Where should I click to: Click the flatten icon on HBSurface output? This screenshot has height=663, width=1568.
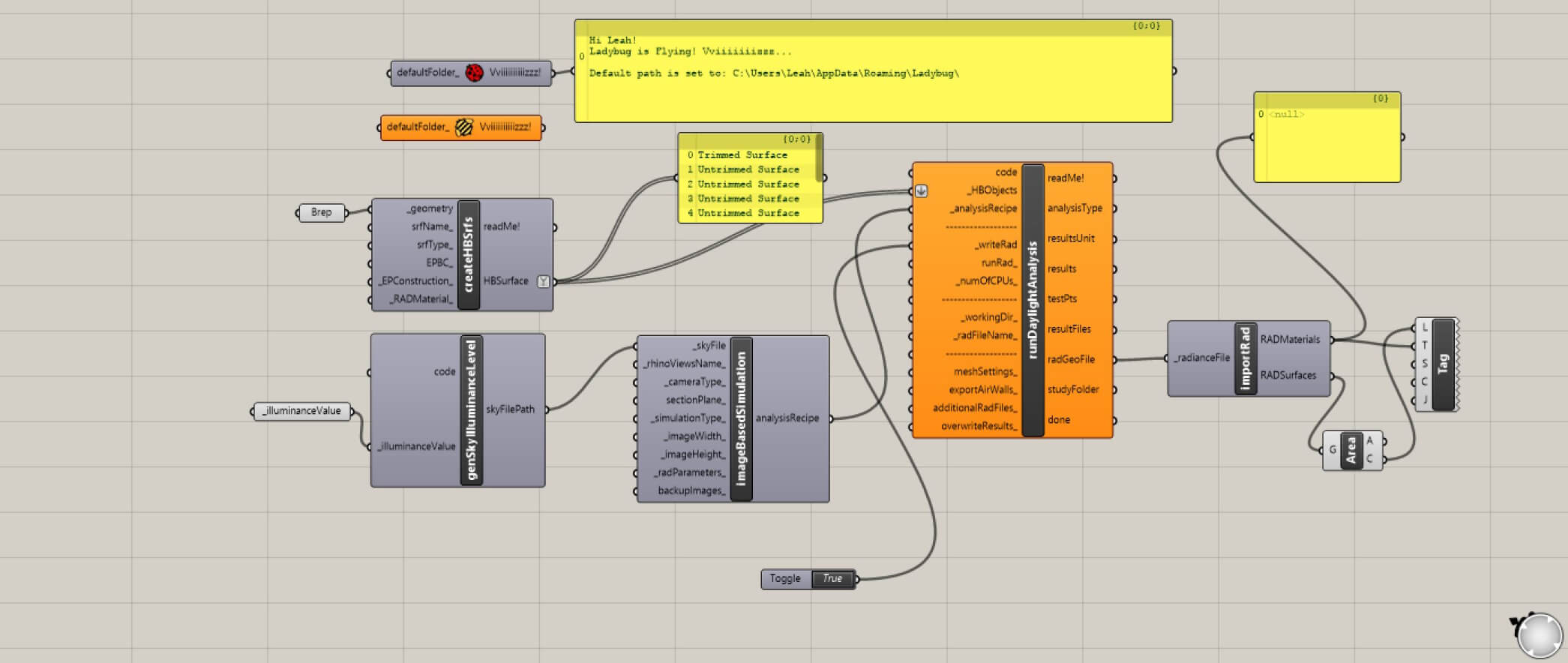coord(544,281)
